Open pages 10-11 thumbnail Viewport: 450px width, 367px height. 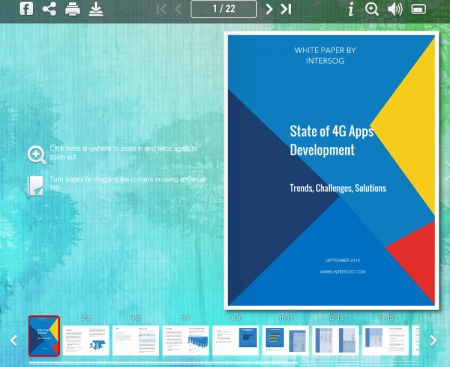tap(286, 340)
